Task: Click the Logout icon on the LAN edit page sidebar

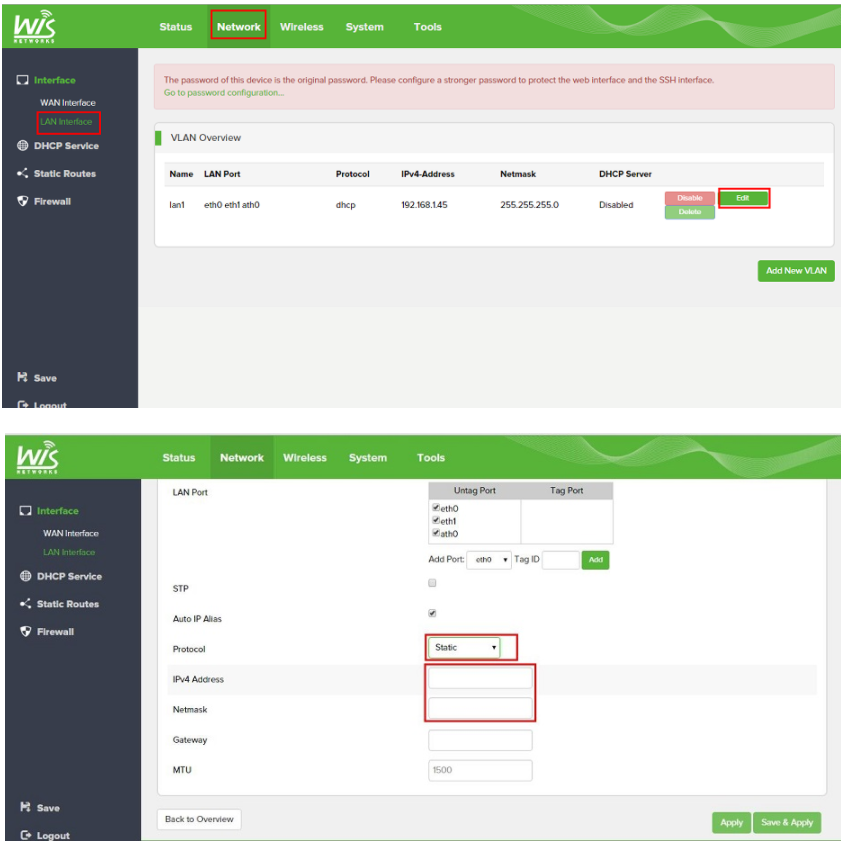Action: pyautogui.click(x=26, y=835)
